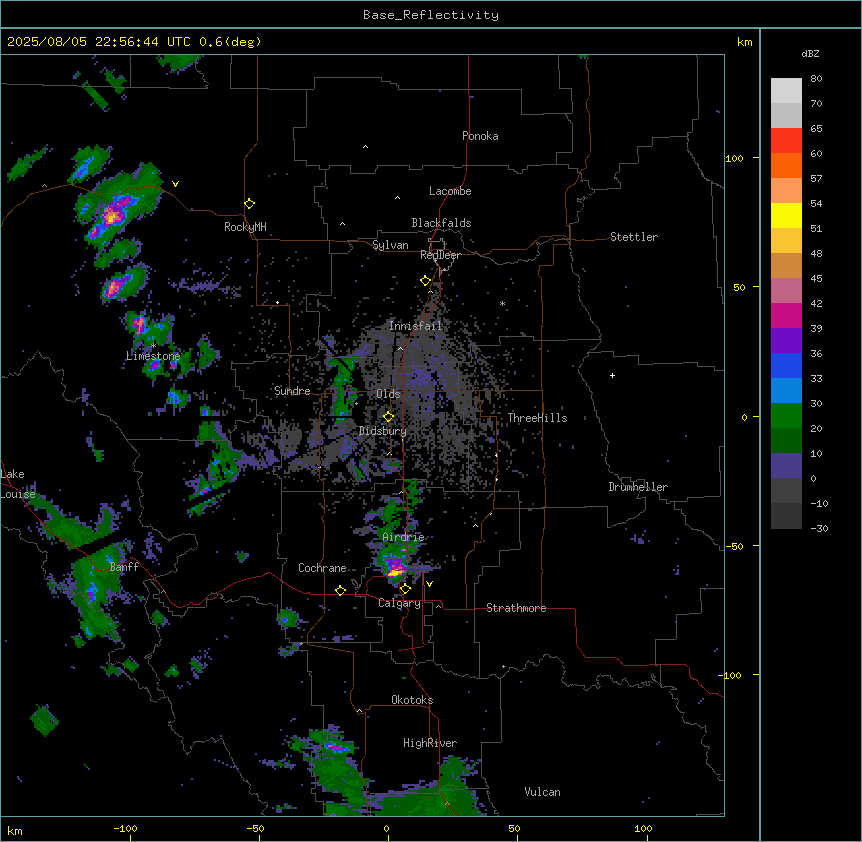This screenshot has width=862, height=842.
Task: Click the ThreeHills city label
Action: [x=537, y=418]
